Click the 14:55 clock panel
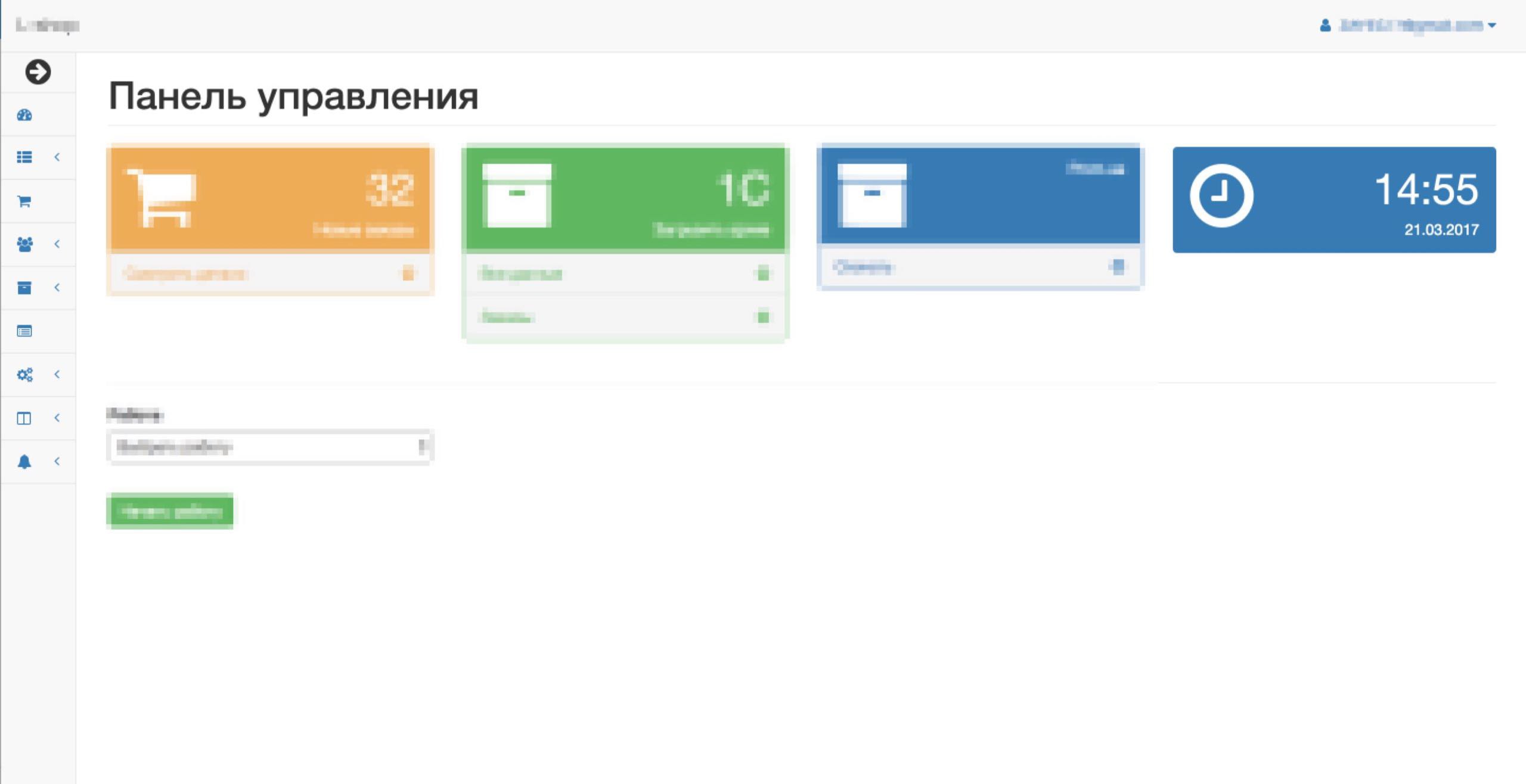1526x784 pixels. (1334, 200)
